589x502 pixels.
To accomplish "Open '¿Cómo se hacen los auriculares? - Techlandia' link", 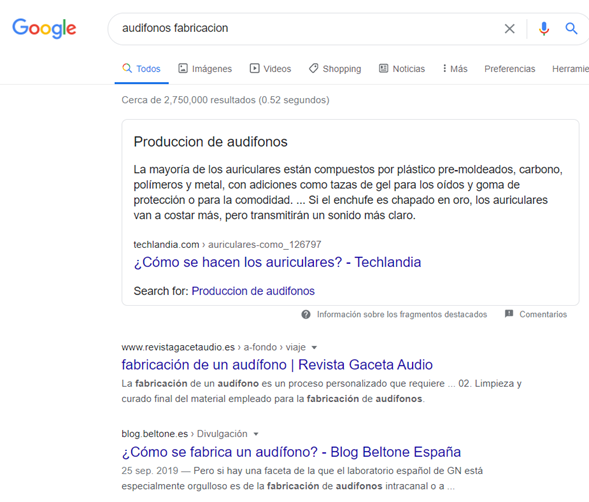I will click(277, 262).
